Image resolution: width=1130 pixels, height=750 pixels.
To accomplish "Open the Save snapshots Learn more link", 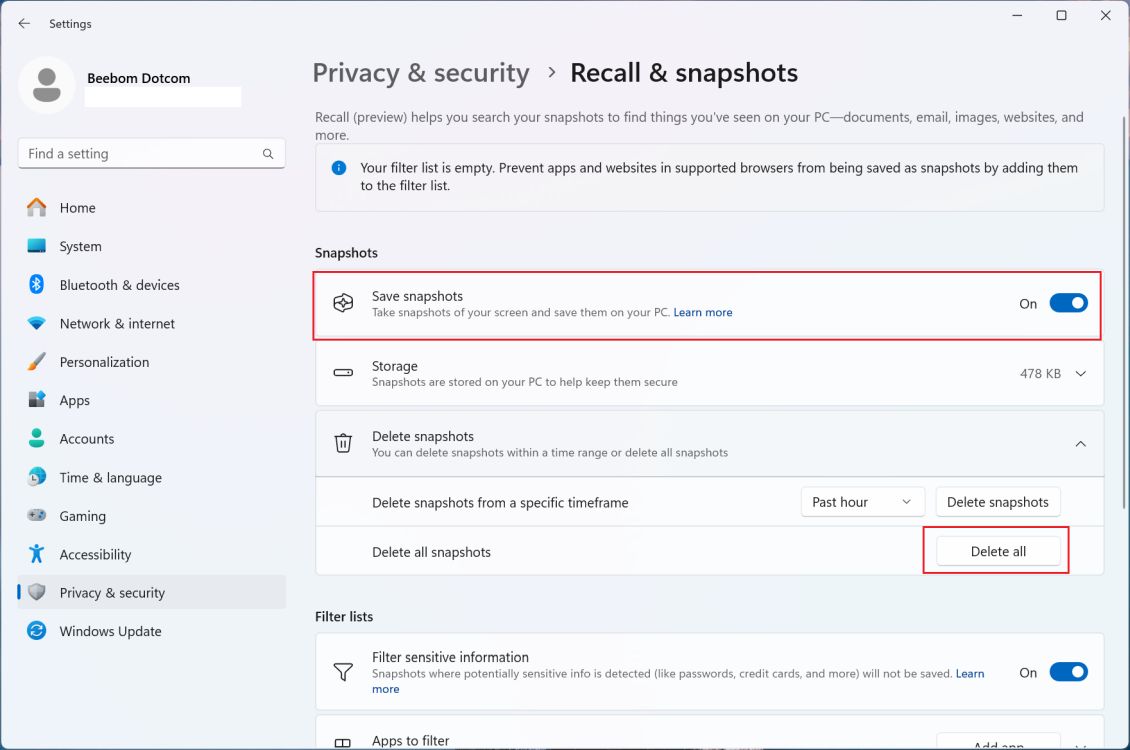I will coord(703,312).
